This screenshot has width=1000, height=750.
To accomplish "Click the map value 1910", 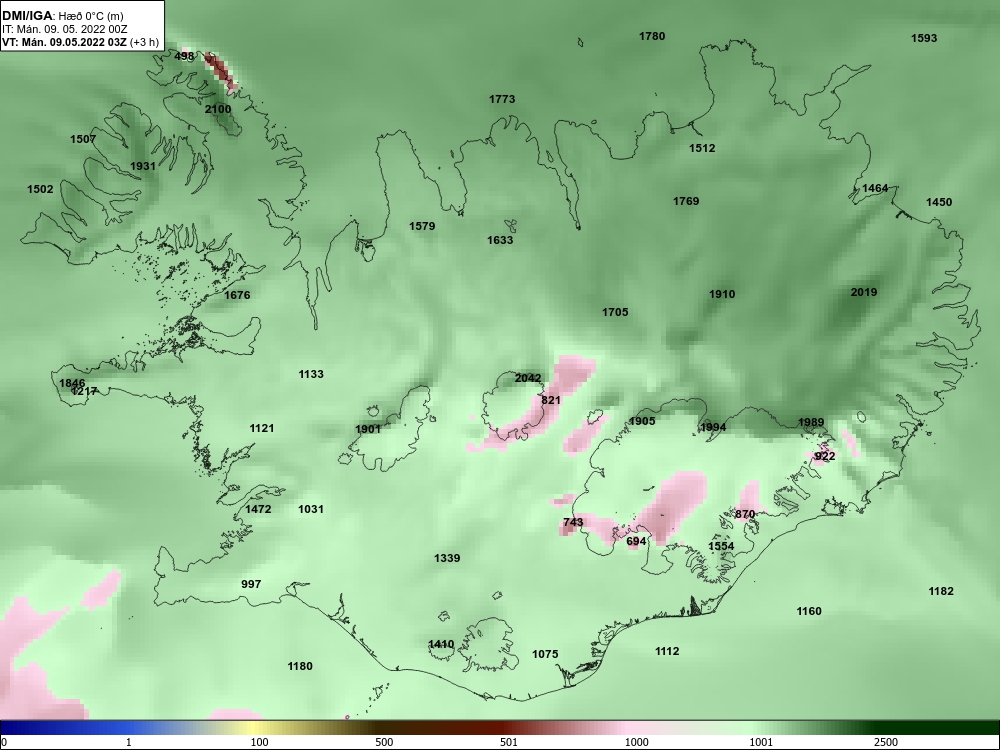I will pos(723,294).
